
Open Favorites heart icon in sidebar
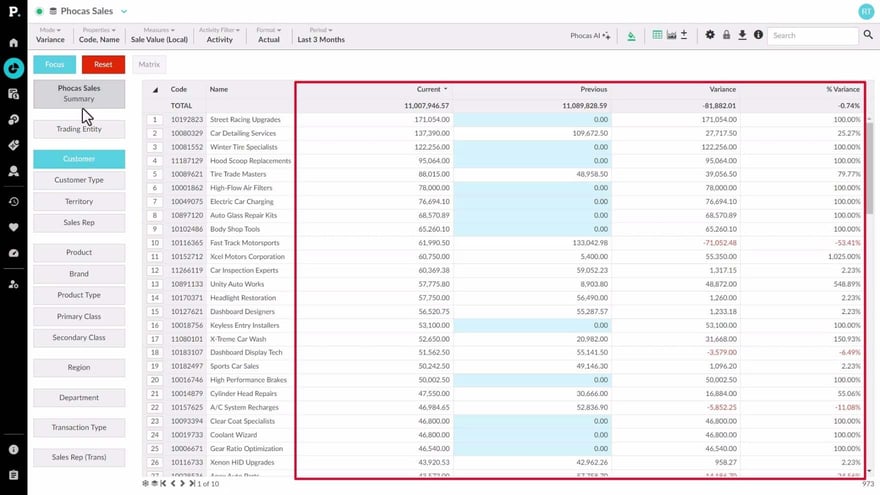(x=13, y=227)
